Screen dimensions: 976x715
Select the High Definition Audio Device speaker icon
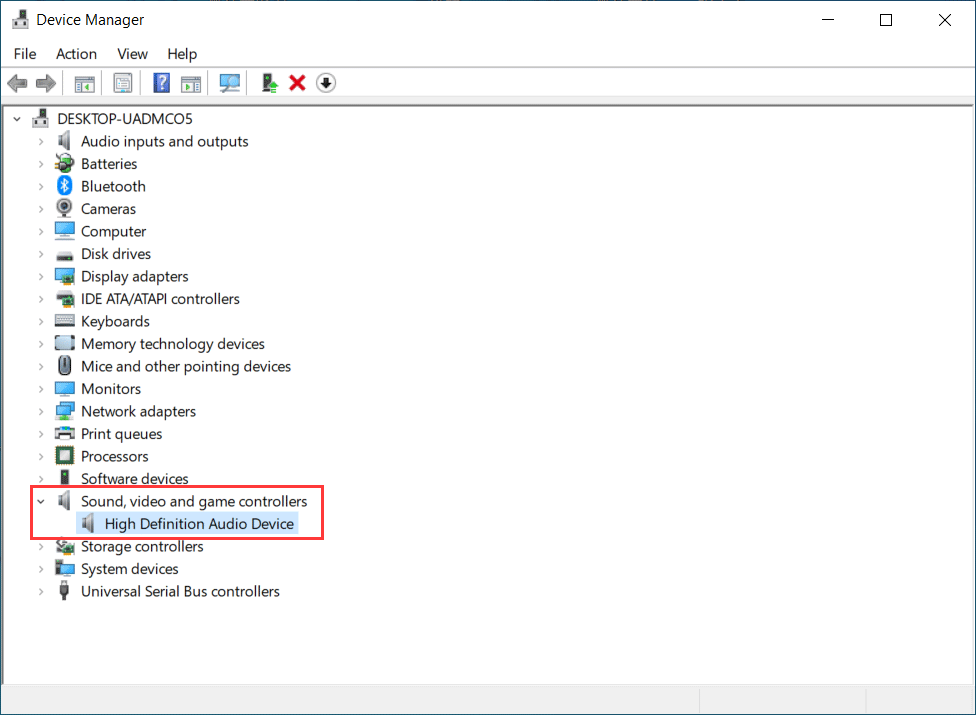(x=88, y=524)
